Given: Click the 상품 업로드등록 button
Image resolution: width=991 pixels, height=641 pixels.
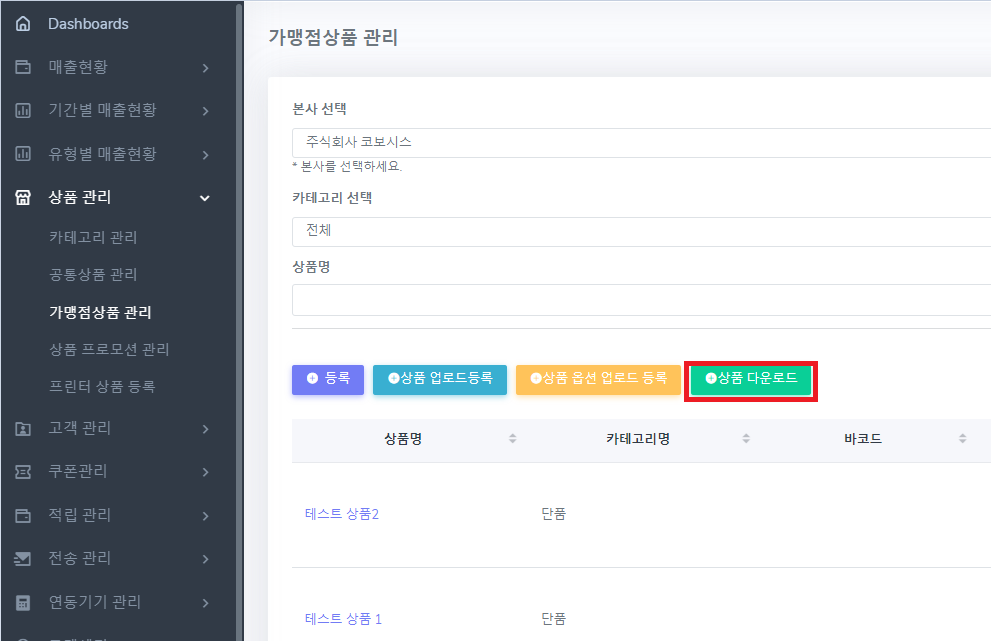Looking at the screenshot, I should 440,379.
